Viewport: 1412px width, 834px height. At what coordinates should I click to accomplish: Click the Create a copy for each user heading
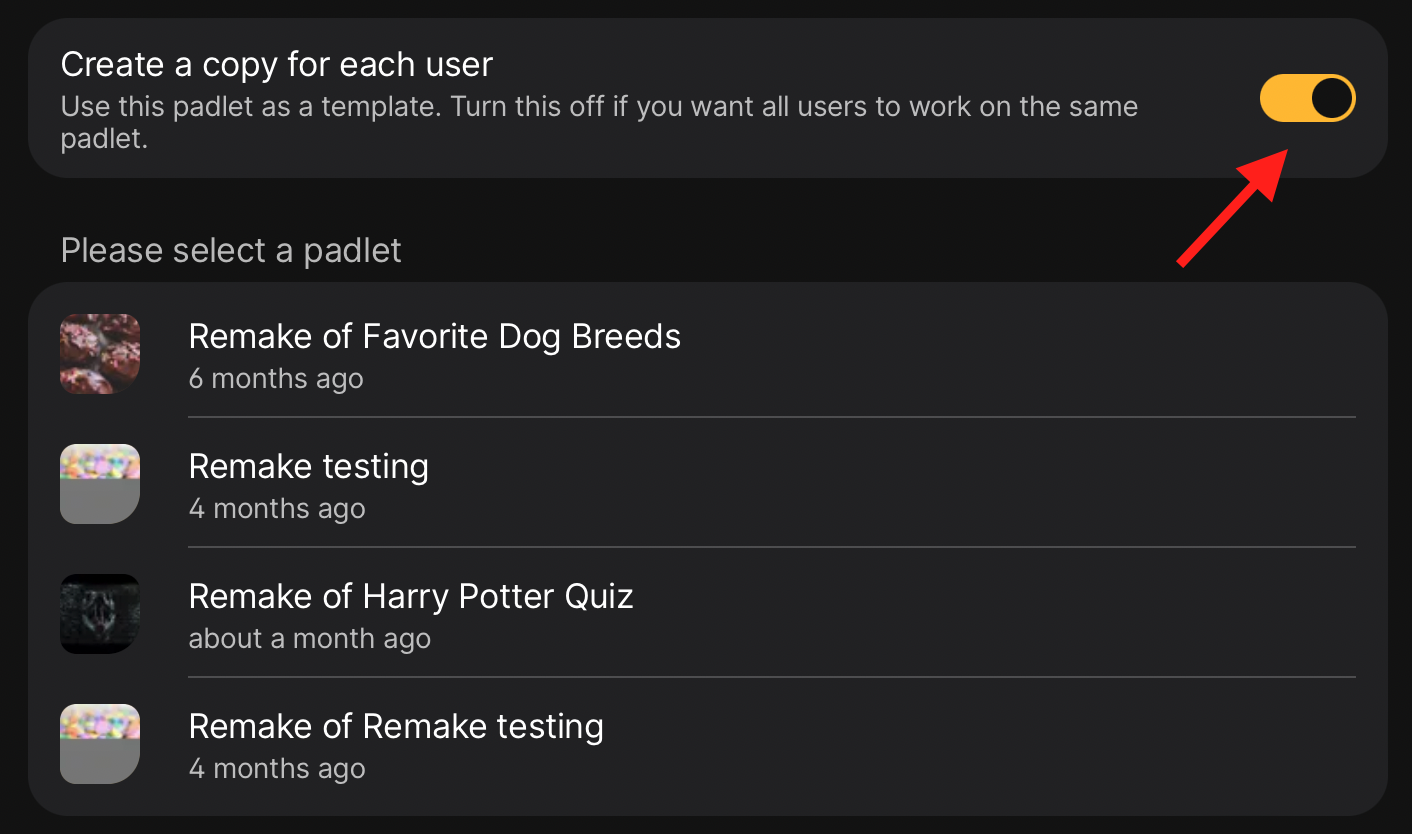[277, 65]
